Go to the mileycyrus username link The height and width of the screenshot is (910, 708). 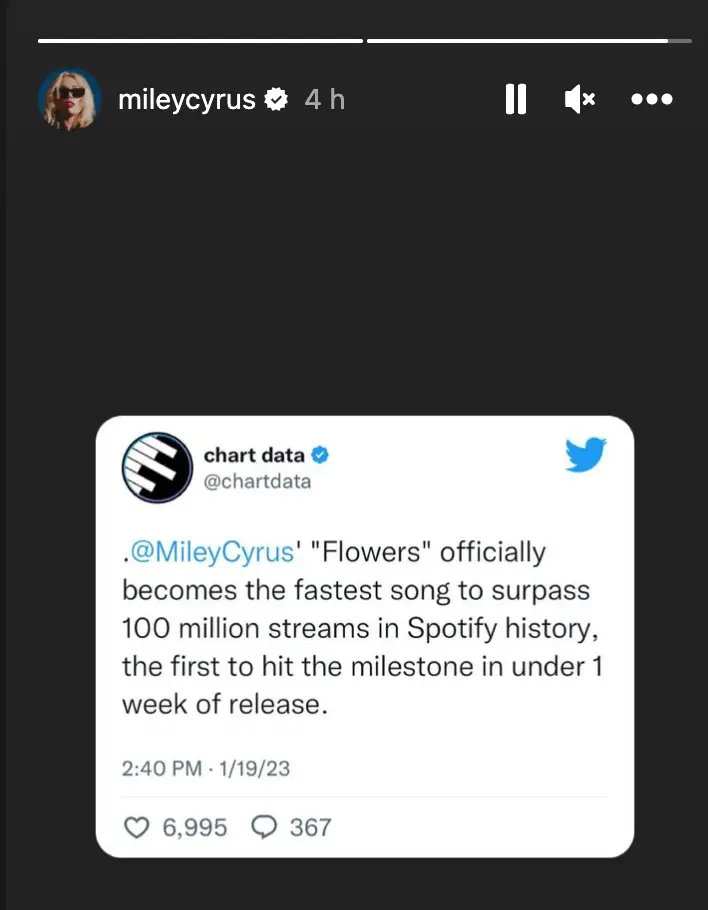pos(186,100)
